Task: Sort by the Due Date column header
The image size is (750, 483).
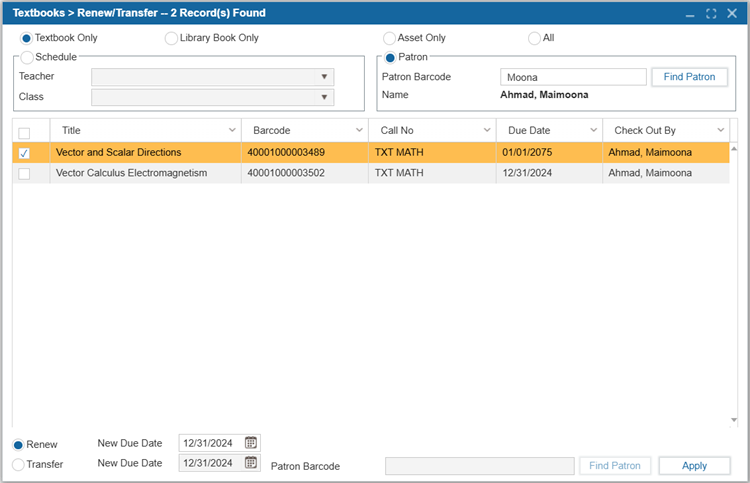Action: 529,130
